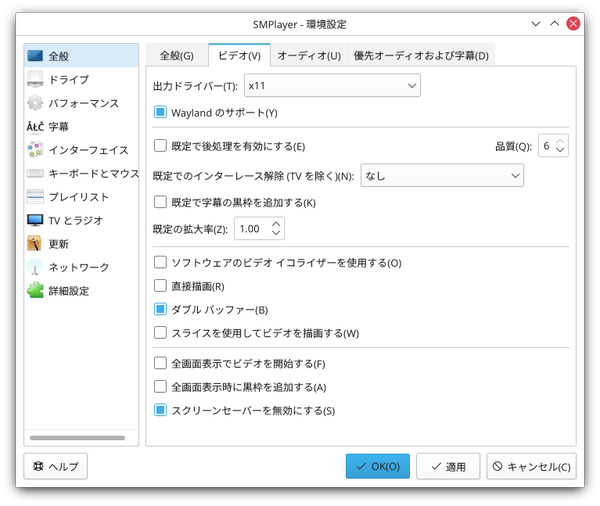Click the prohibition icon on キャンセル button

[x=497, y=466]
